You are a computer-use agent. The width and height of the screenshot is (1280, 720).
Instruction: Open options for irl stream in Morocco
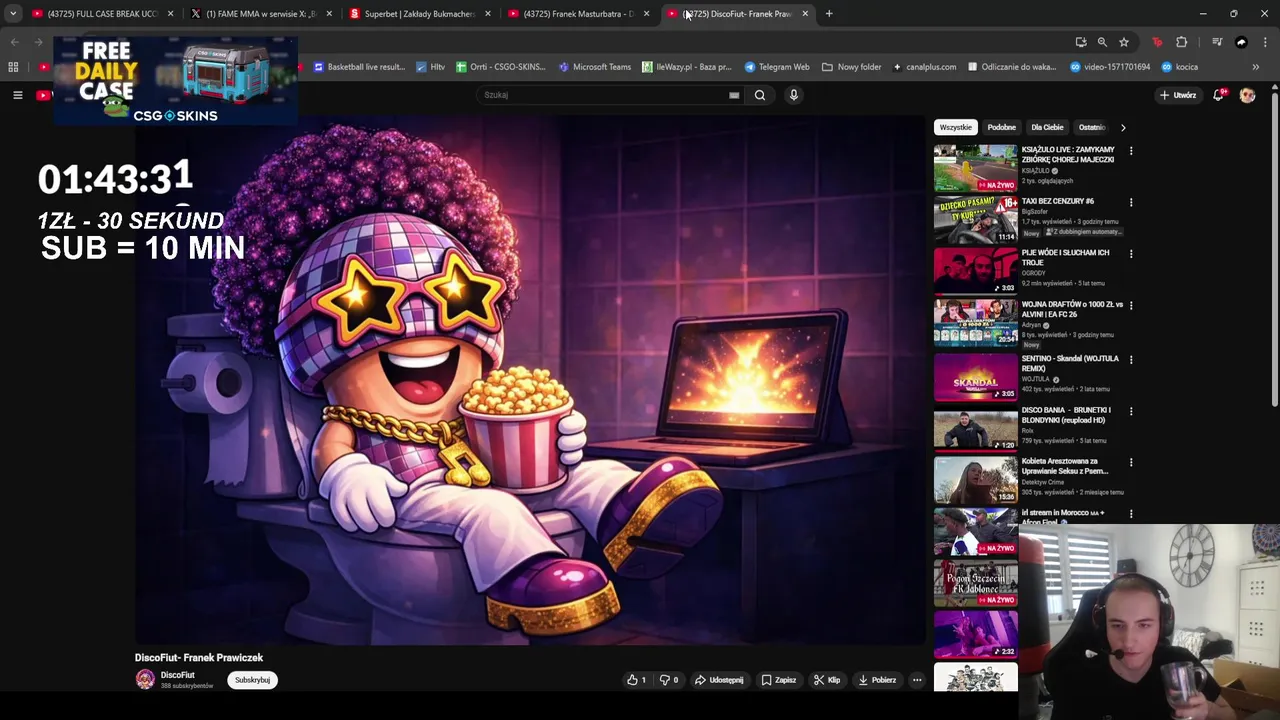[x=1131, y=514]
